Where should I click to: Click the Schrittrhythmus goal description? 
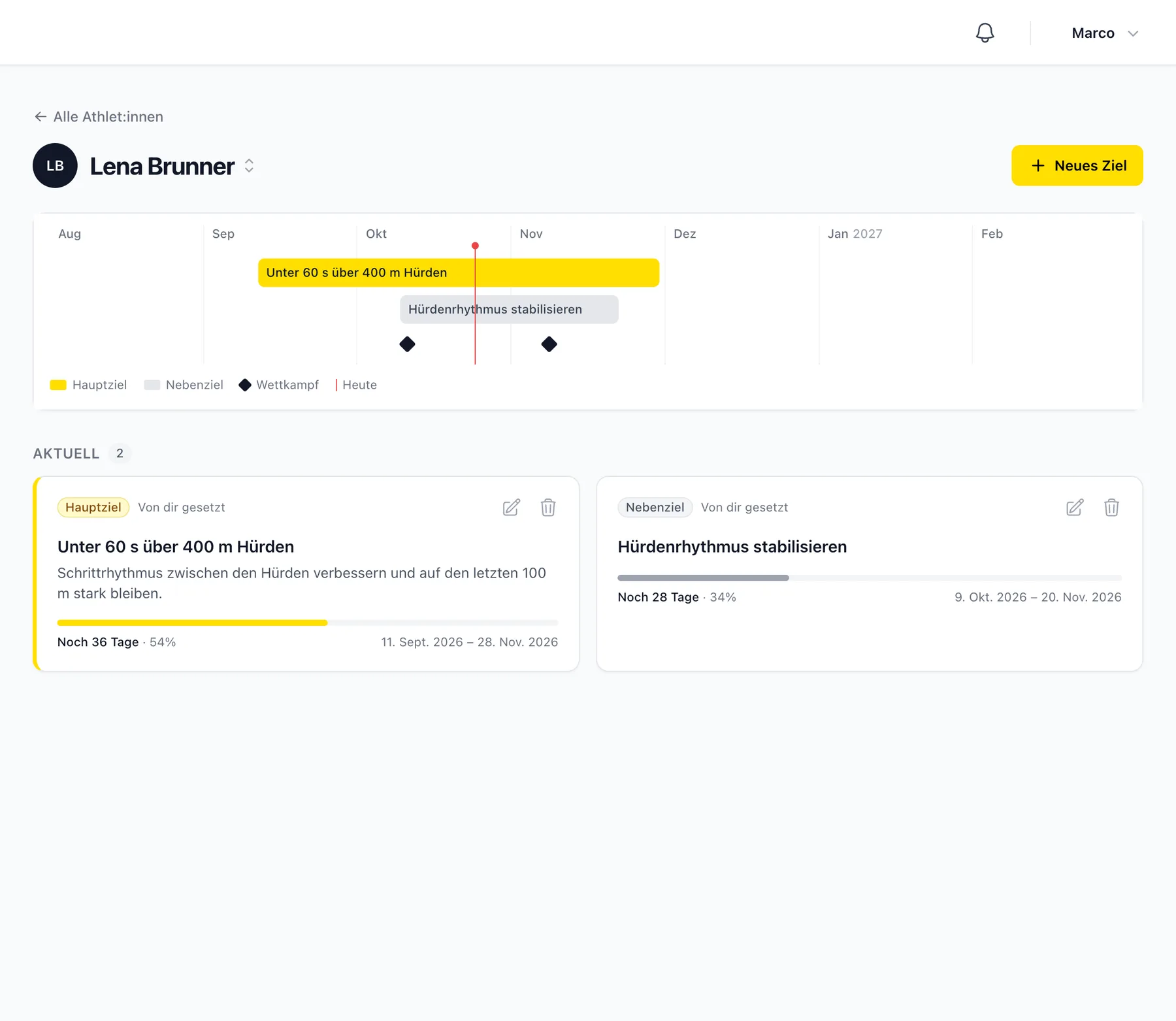point(302,583)
